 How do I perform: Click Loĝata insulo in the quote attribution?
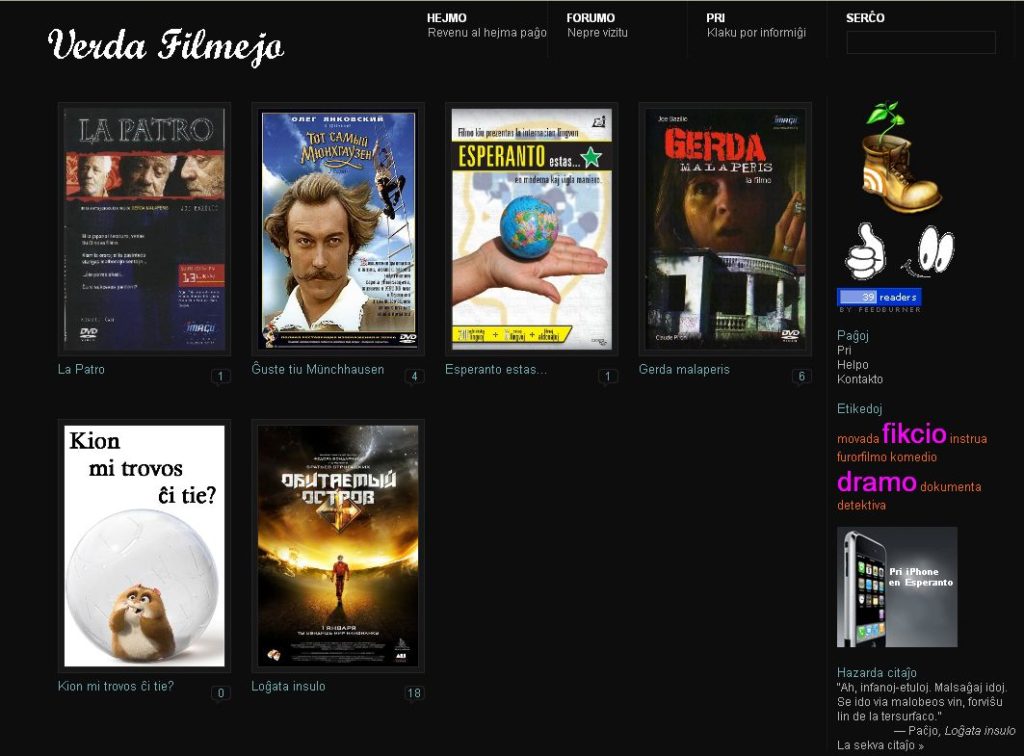980,731
